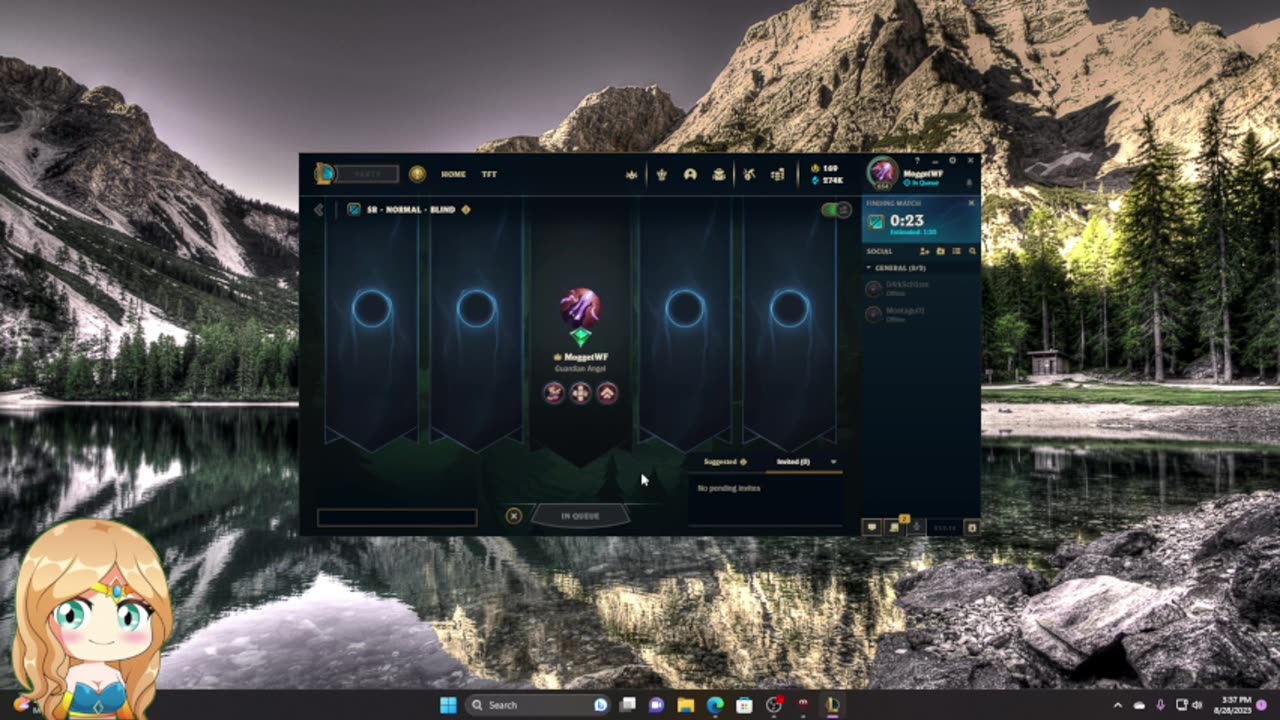This screenshot has height=720, width=1280.
Task: Search the friends list magnifier icon
Action: coord(972,251)
